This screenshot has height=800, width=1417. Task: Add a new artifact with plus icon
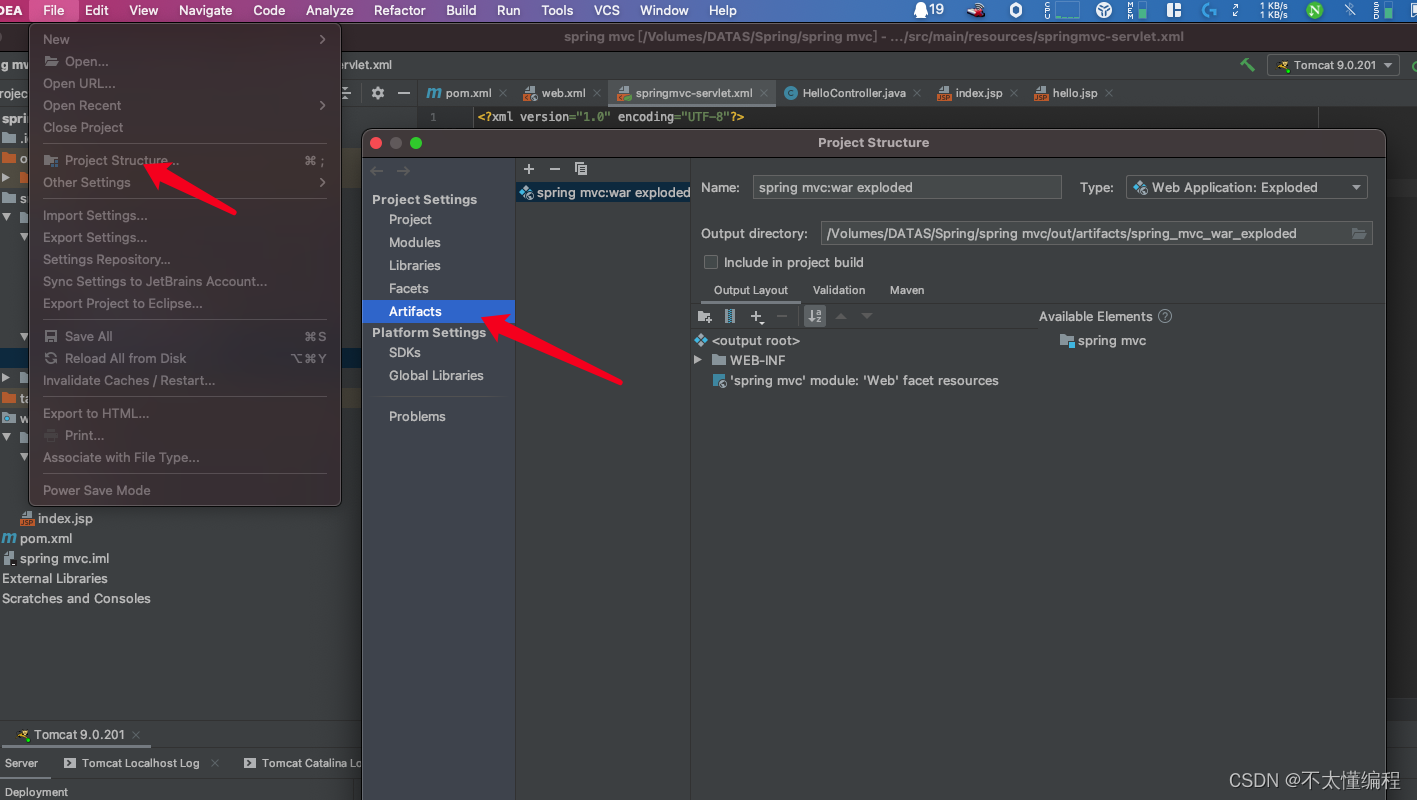point(529,169)
